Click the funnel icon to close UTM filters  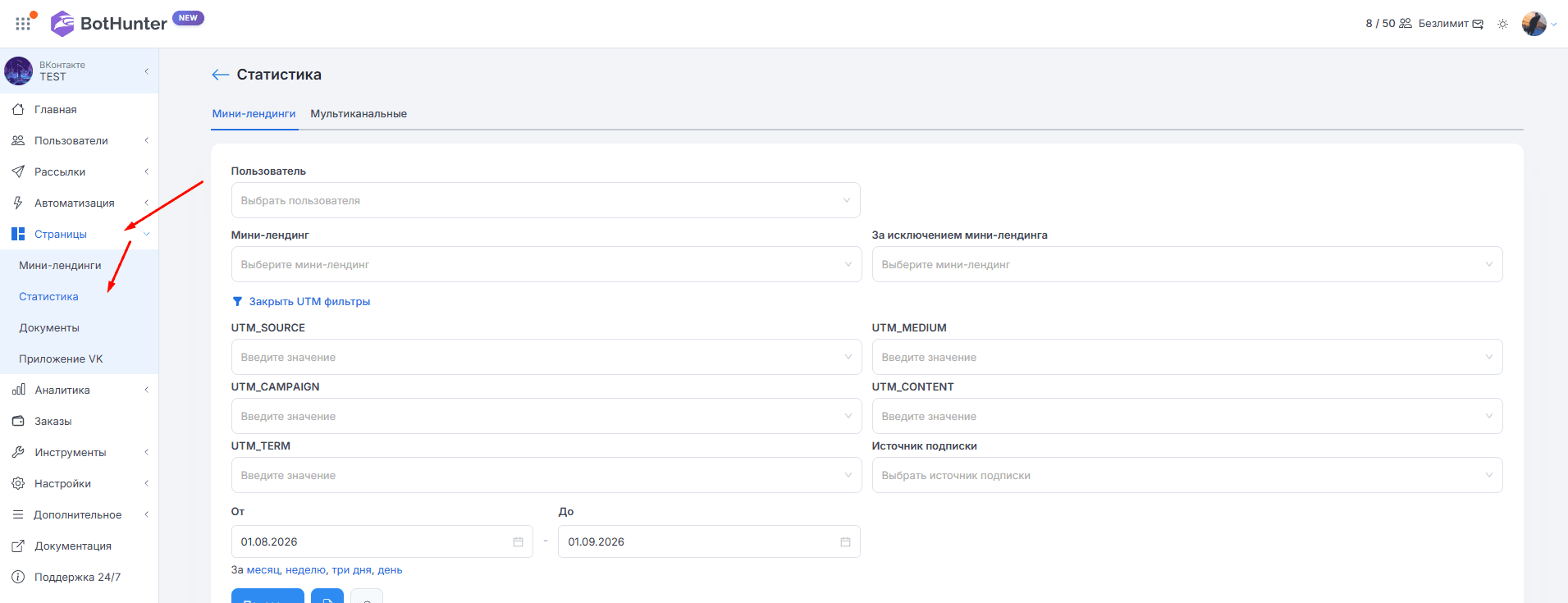pyautogui.click(x=237, y=302)
